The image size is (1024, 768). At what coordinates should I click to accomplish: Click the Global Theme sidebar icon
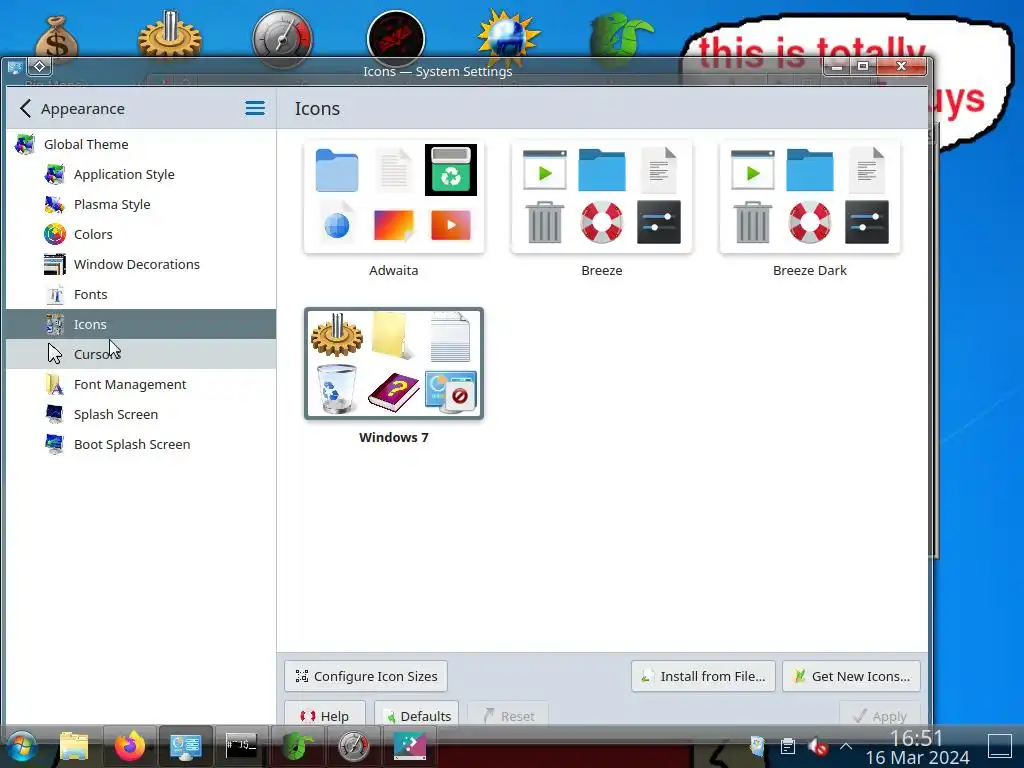[25, 144]
